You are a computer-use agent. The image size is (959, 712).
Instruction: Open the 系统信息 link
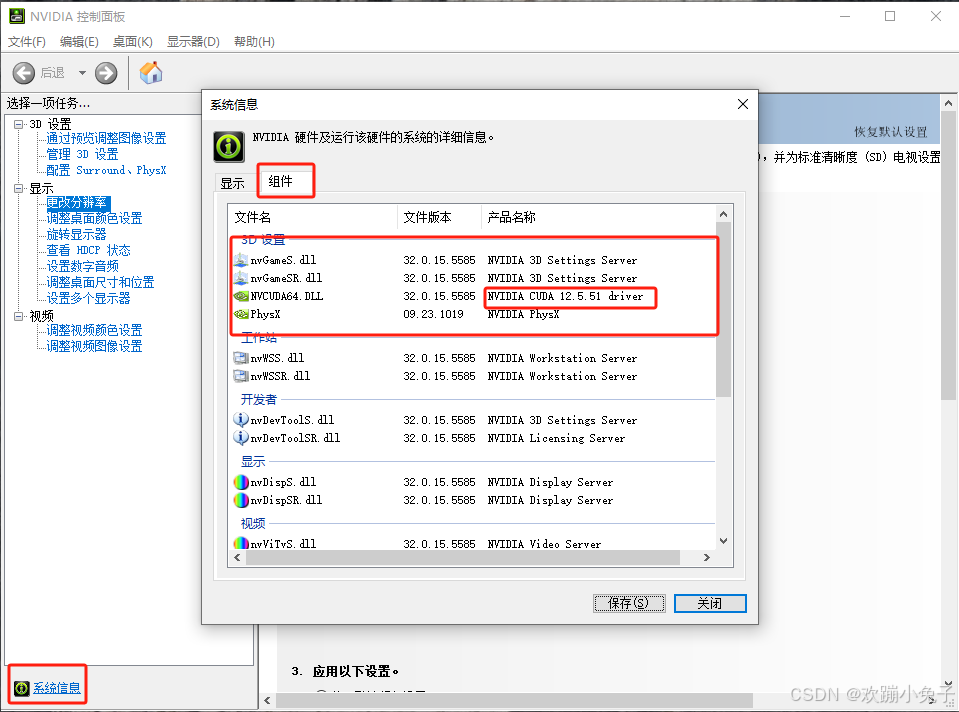point(57,688)
